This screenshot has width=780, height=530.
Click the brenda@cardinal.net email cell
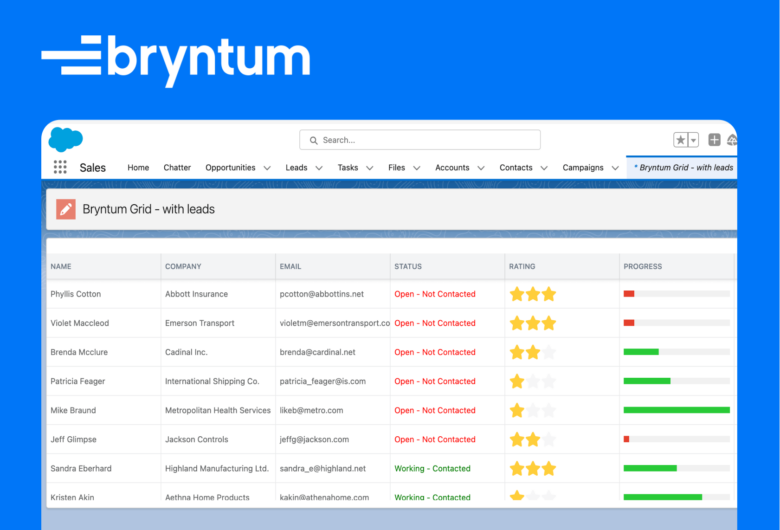tap(333, 352)
